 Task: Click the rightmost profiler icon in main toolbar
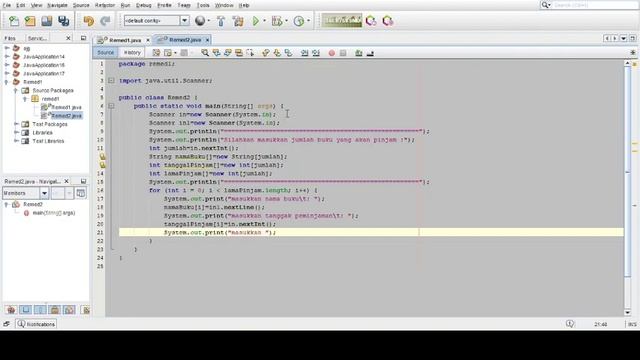[388, 21]
